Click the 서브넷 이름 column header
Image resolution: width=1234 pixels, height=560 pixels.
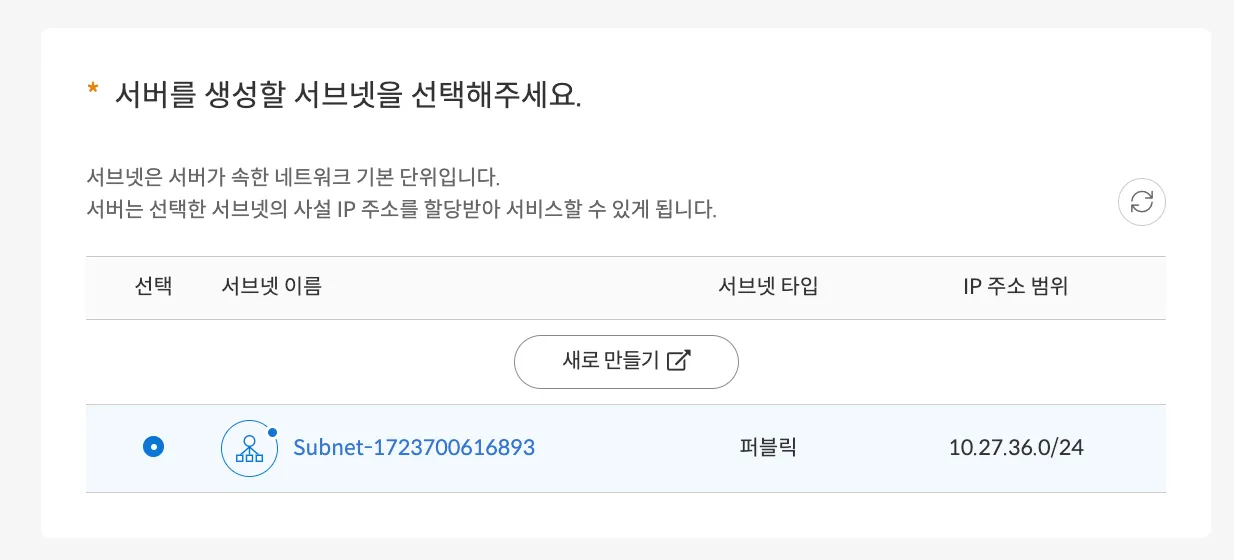272,287
